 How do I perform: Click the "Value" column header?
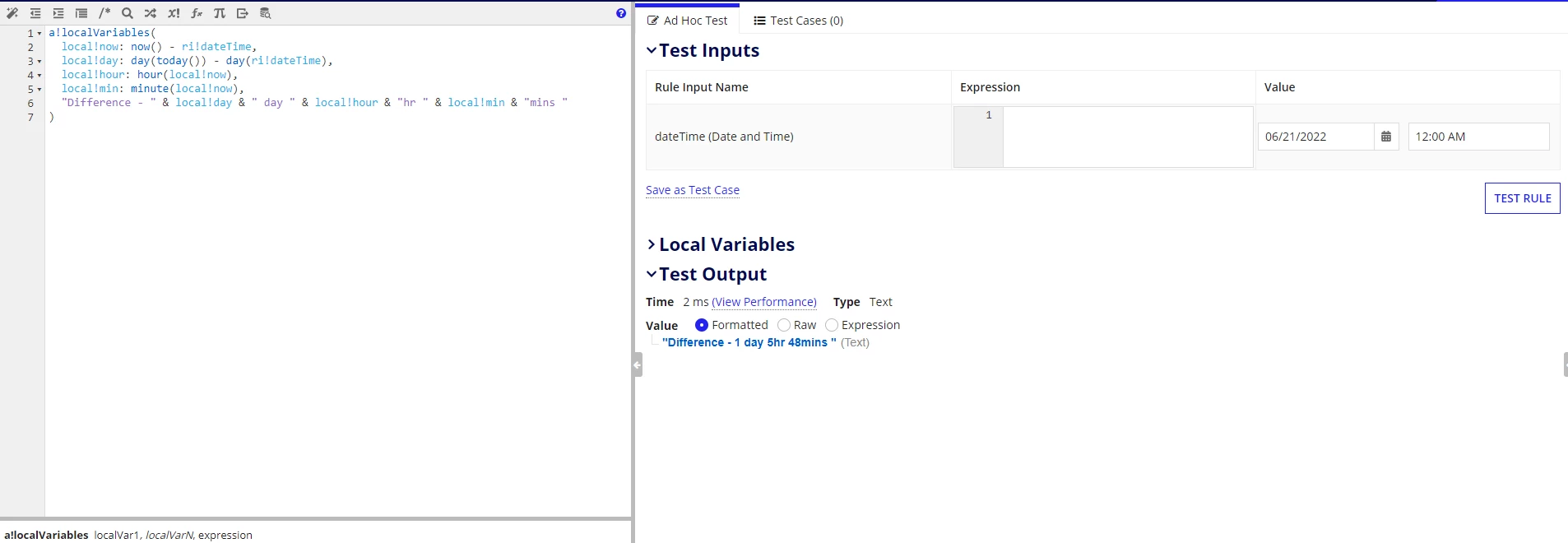coord(1279,87)
